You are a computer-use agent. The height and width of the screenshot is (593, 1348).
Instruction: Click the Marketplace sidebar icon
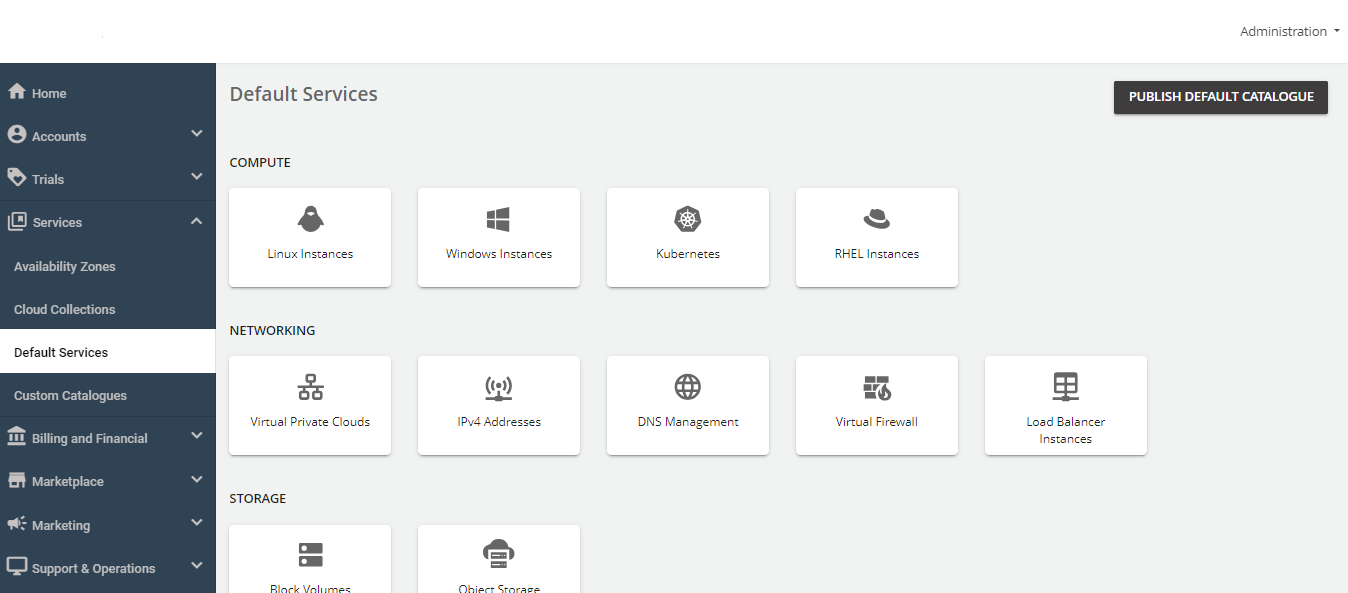pyautogui.click(x=16, y=479)
